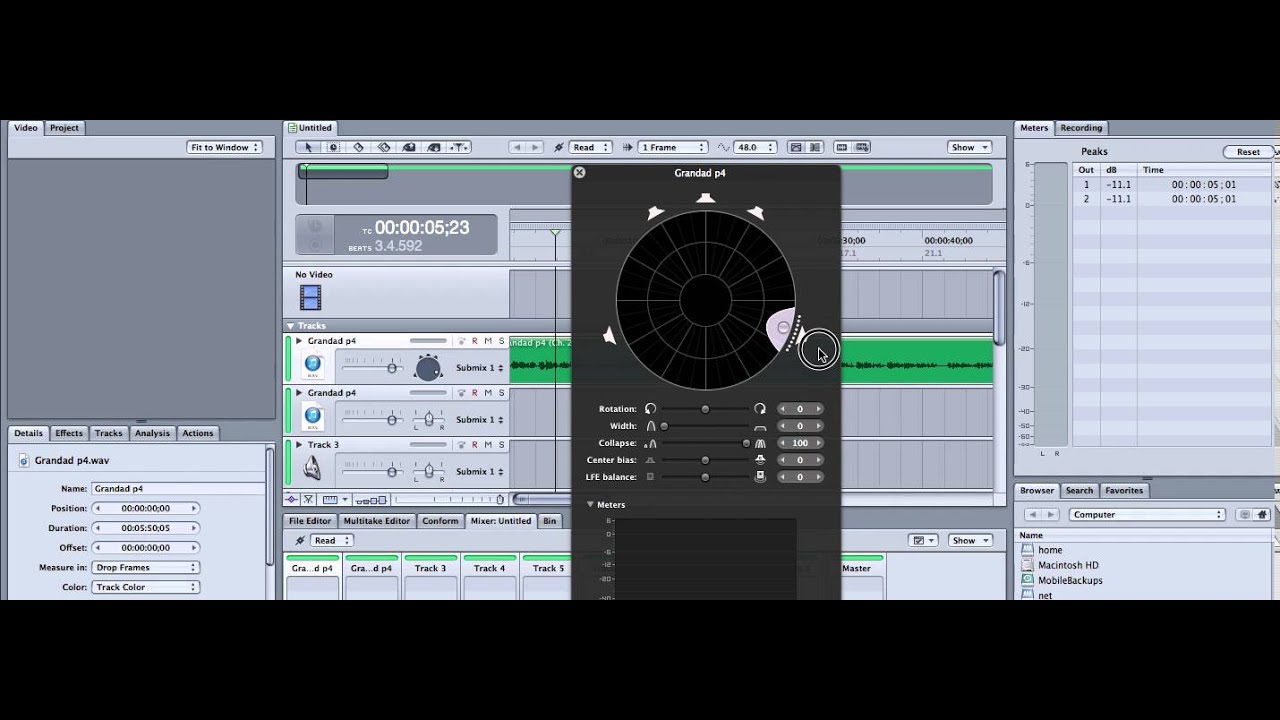Solo the first Grandad p4 track
1280x720 pixels.
tap(501, 341)
